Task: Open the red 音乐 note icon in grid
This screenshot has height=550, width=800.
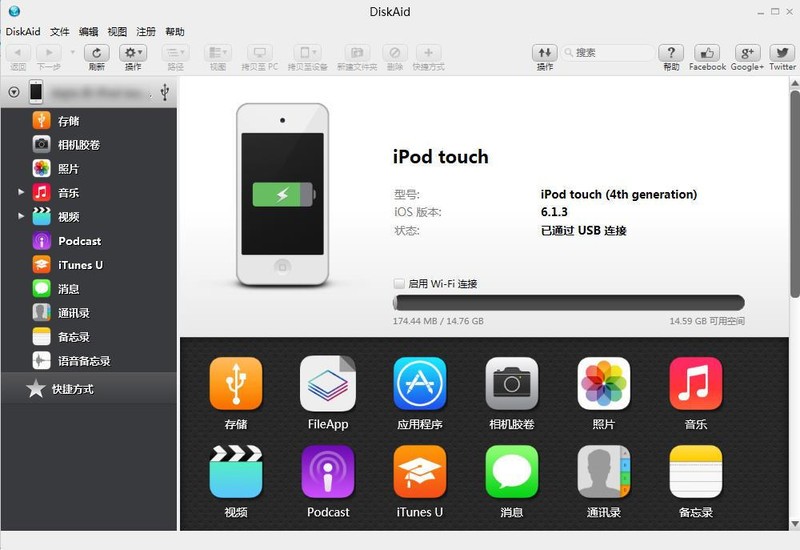Action: coord(696,384)
